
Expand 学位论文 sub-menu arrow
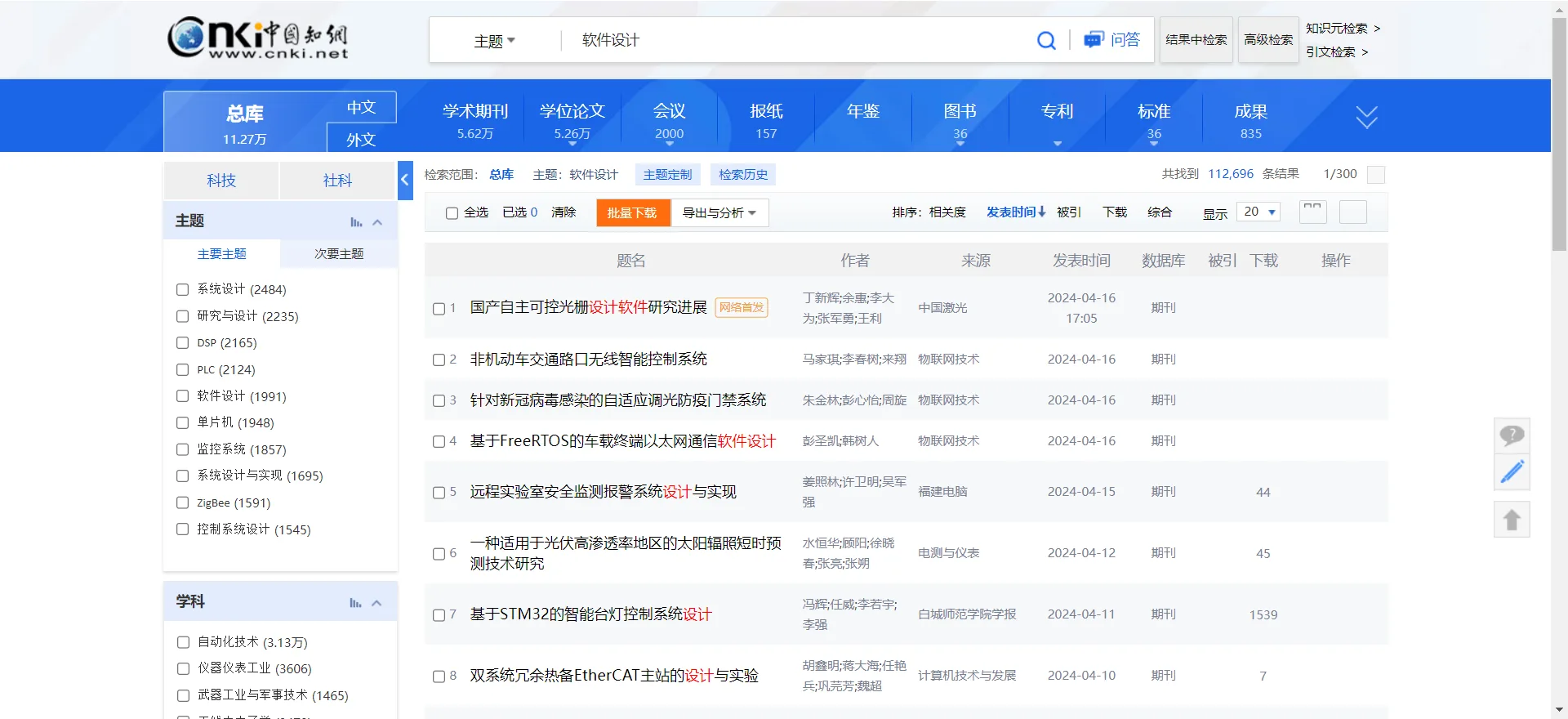coord(572,144)
